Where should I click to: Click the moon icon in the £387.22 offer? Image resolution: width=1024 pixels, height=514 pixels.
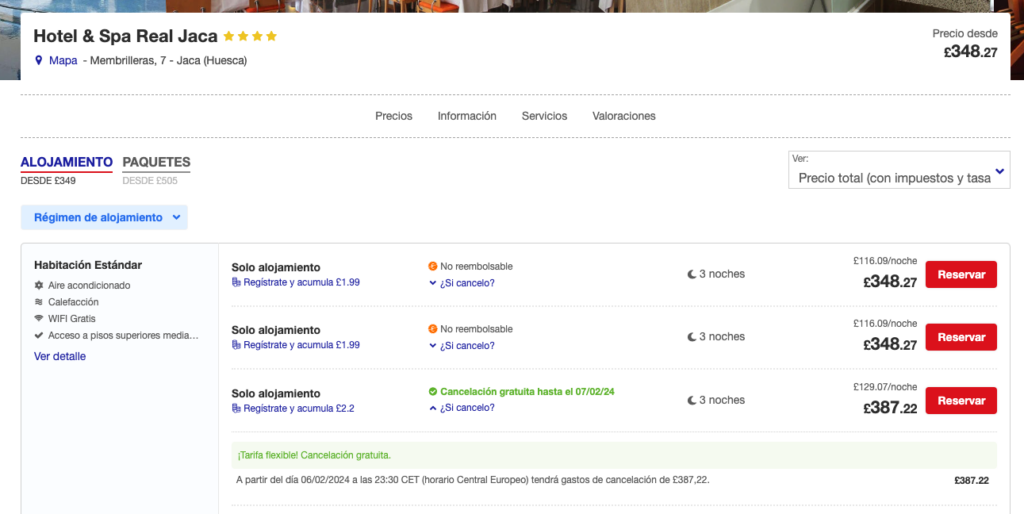pyautogui.click(x=691, y=400)
